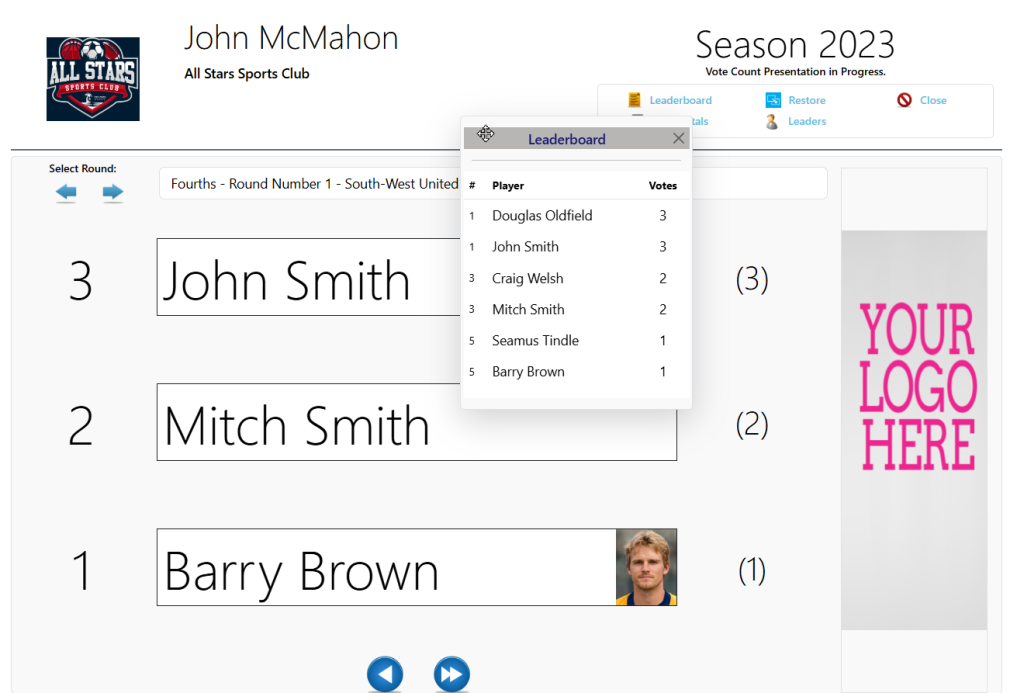Click the round back playback button

(385, 674)
